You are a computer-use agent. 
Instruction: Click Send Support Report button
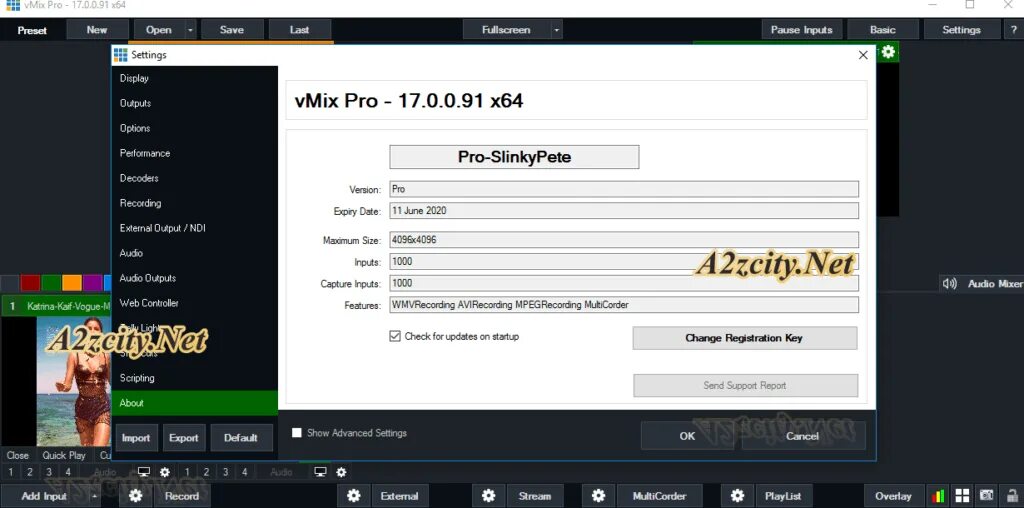[745, 385]
